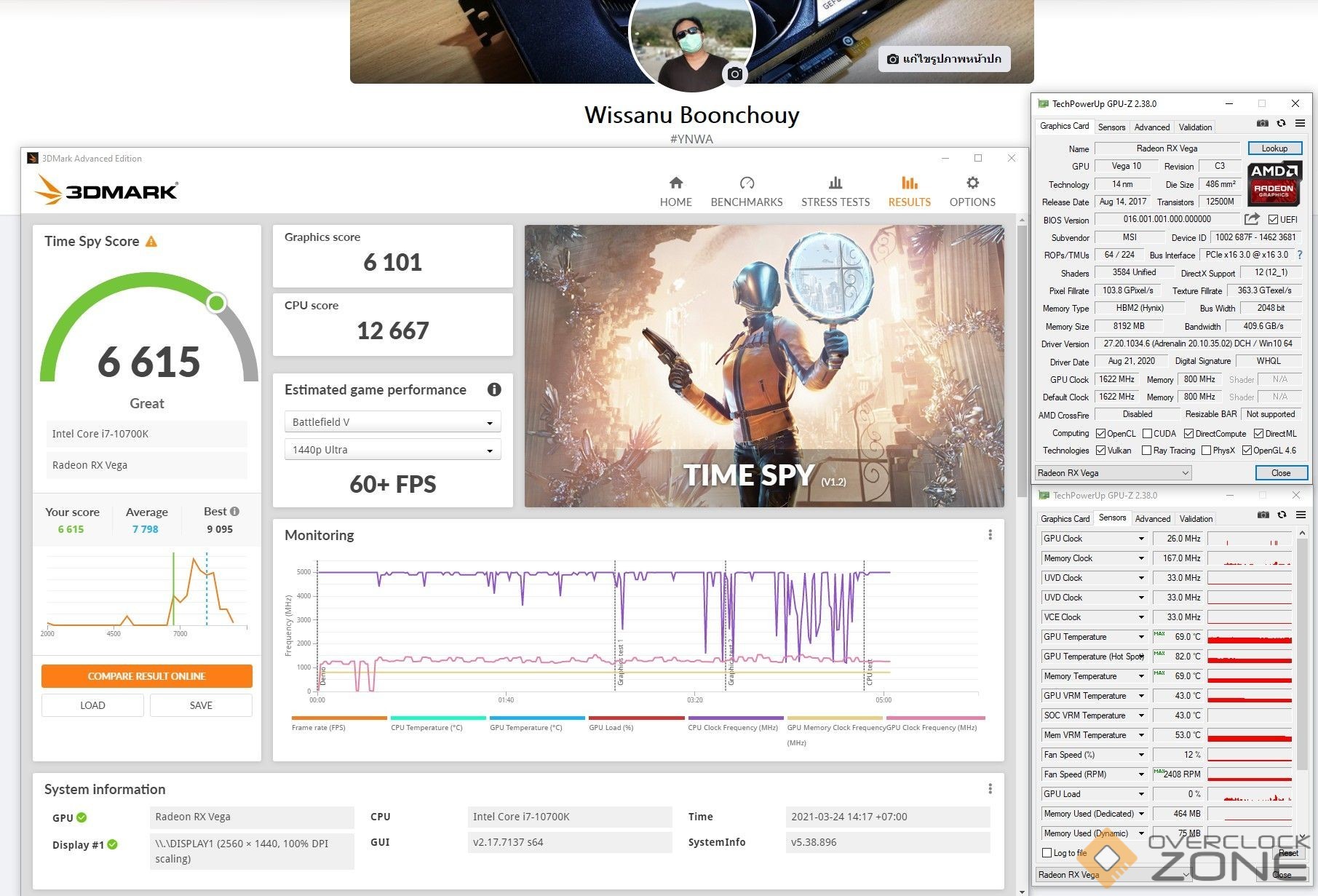Click the Bus Interface question mark icon
1318x896 pixels.
tap(1300, 255)
